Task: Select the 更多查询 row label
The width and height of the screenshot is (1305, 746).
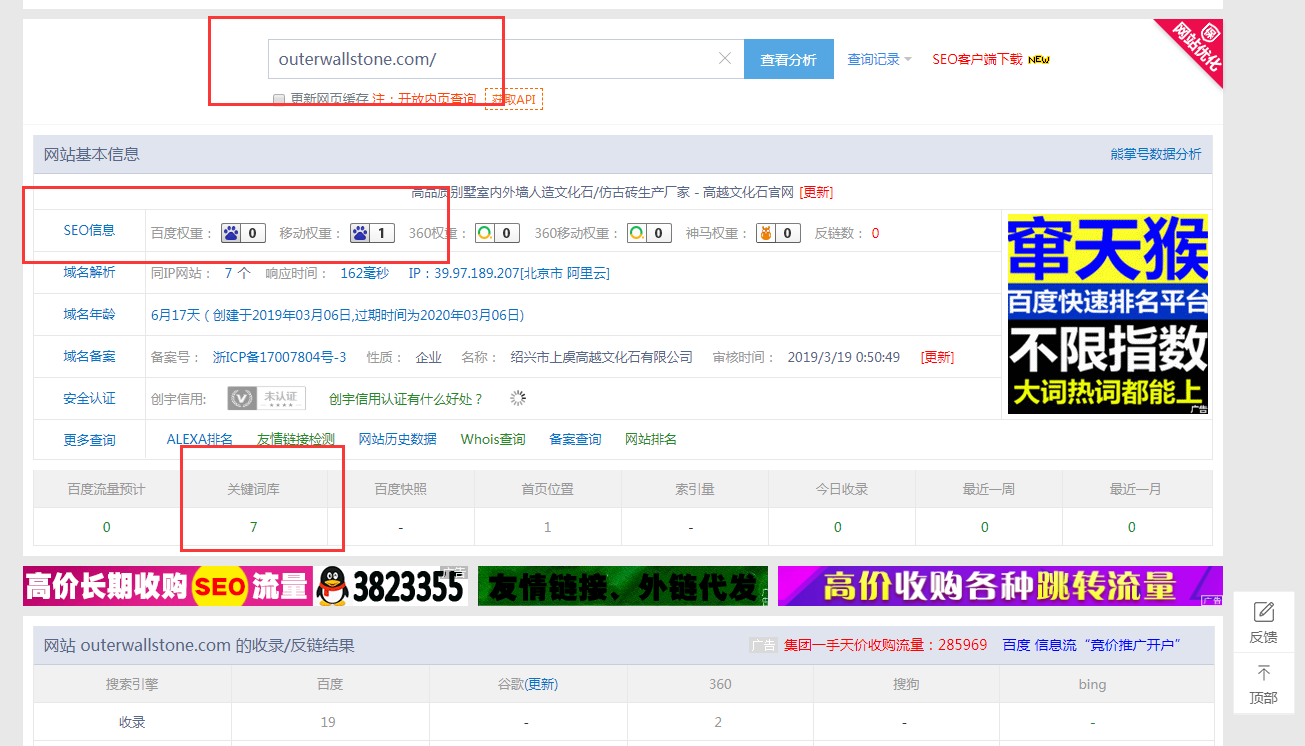Action: tap(89, 440)
